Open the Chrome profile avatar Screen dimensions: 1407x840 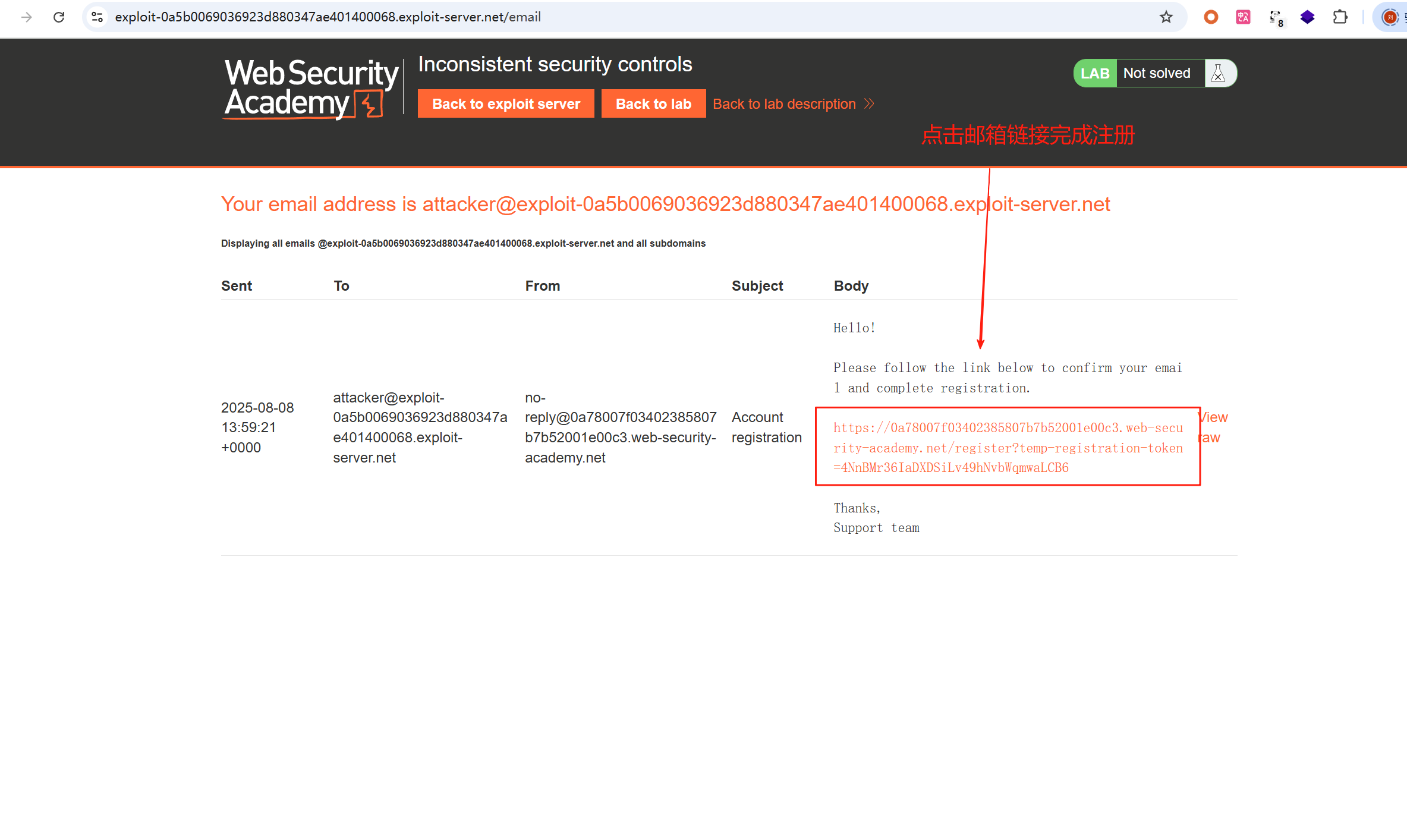pyautogui.click(x=1390, y=17)
